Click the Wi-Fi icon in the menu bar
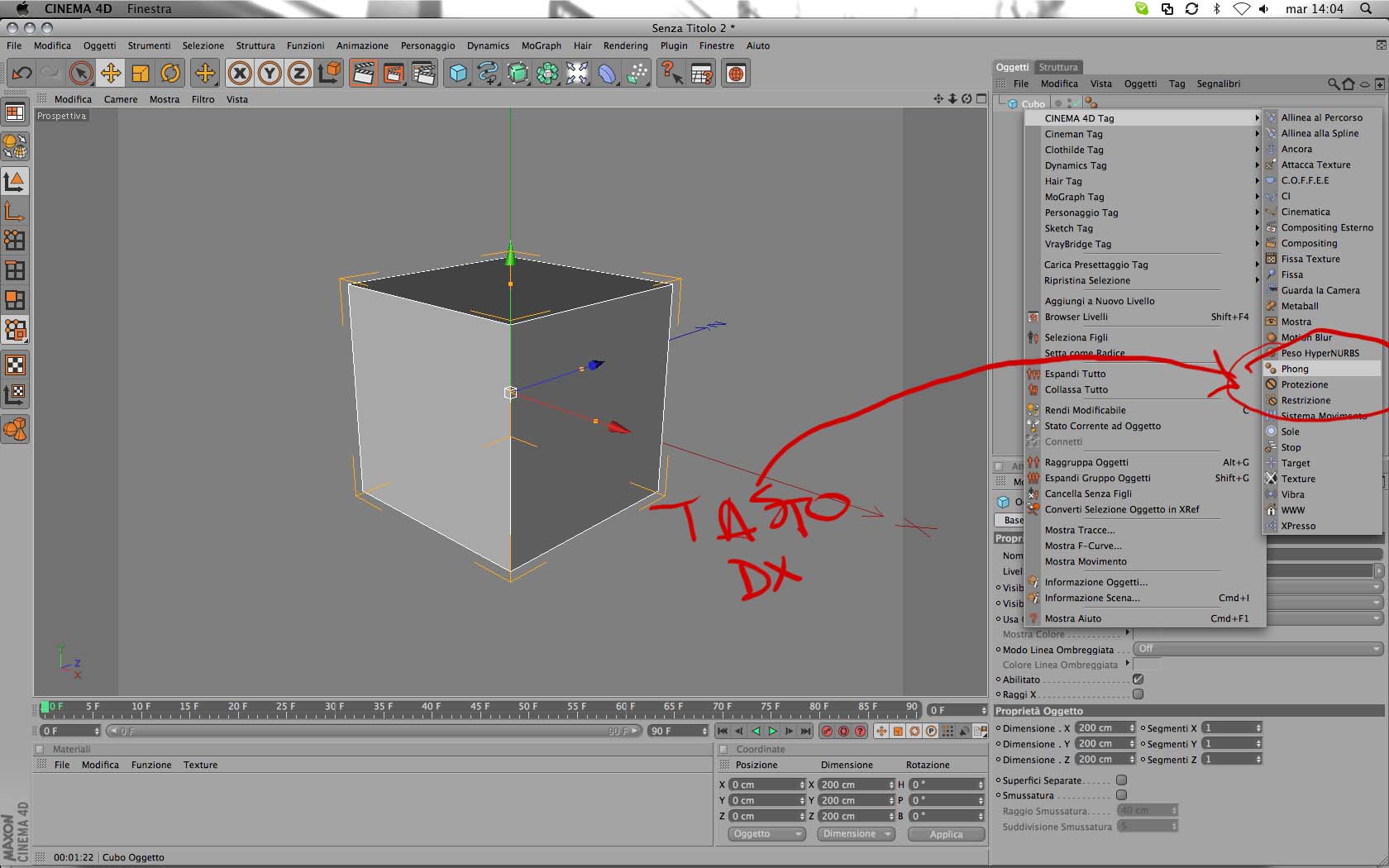 (x=1241, y=9)
